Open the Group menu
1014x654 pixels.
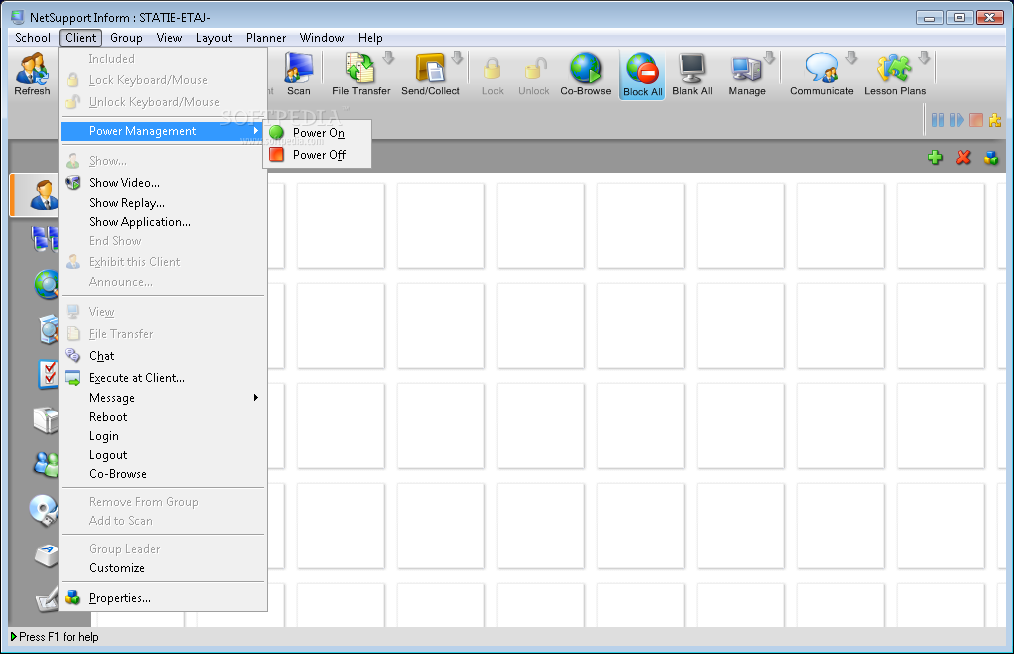pyautogui.click(x=126, y=38)
